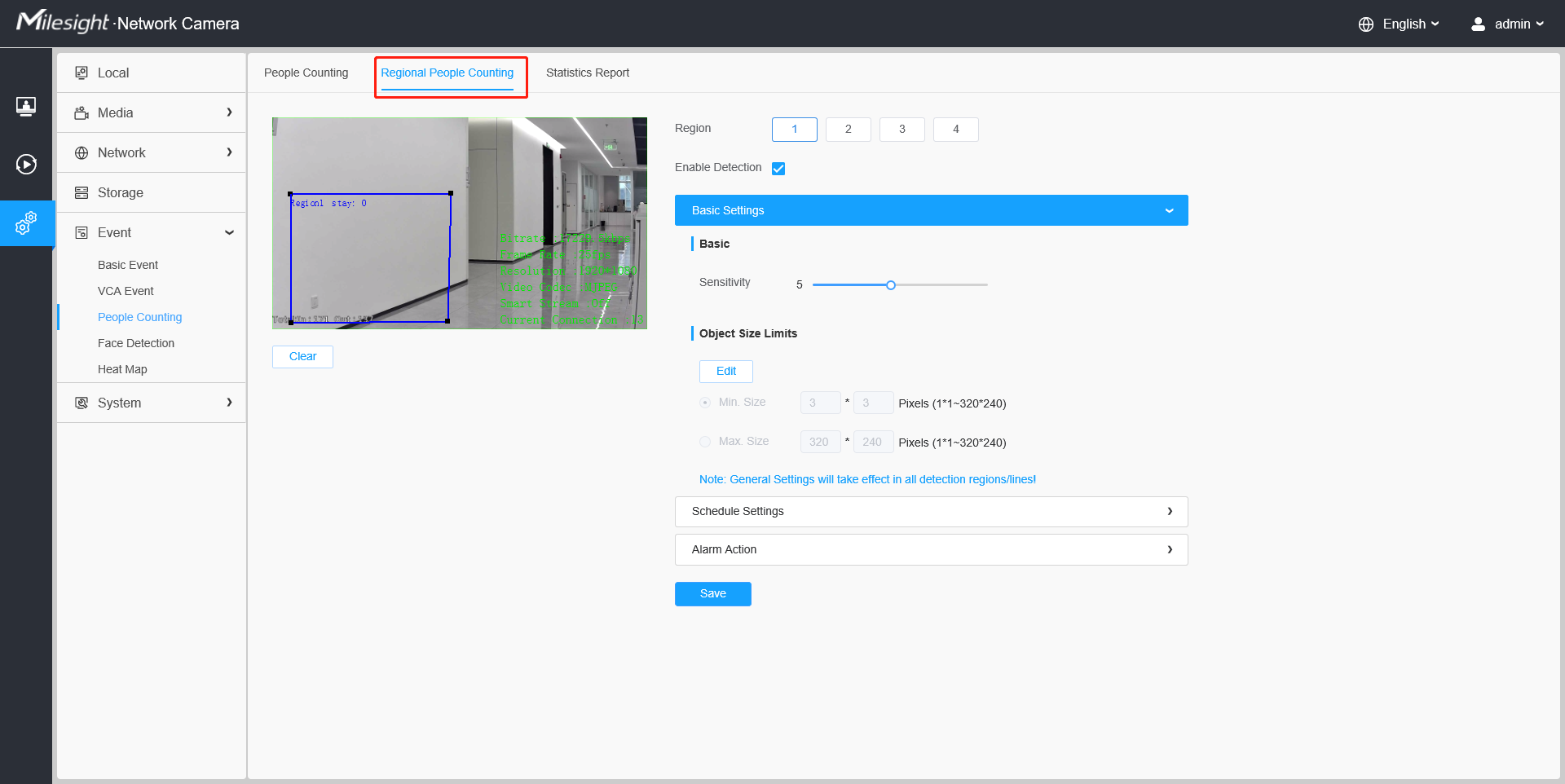Click the Edit object size button
Screen dimensions: 1565x784
[x=726, y=372]
